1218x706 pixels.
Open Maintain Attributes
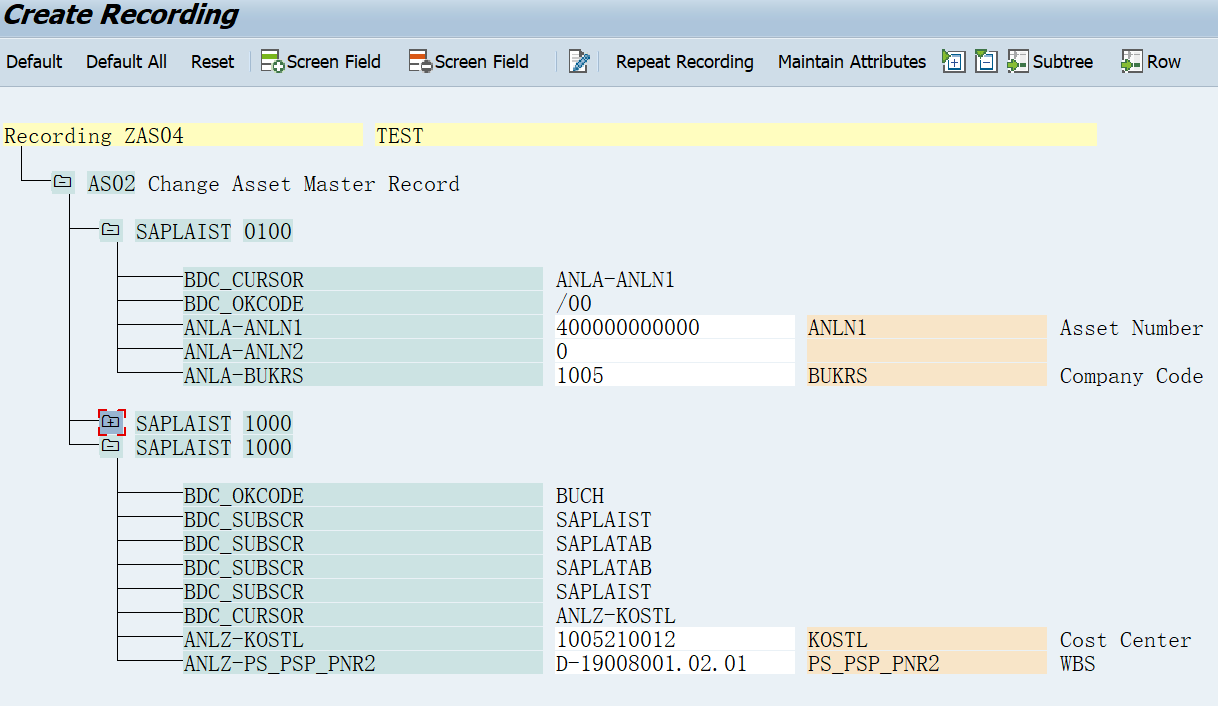[x=851, y=61]
